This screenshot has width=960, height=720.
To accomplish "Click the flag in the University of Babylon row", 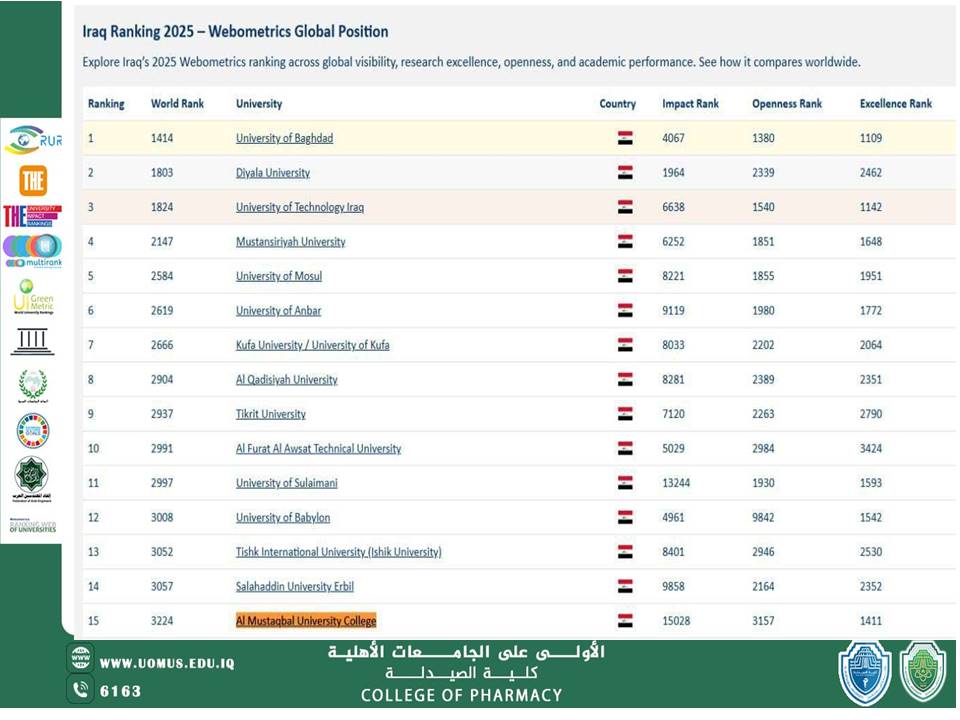I will click(624, 517).
